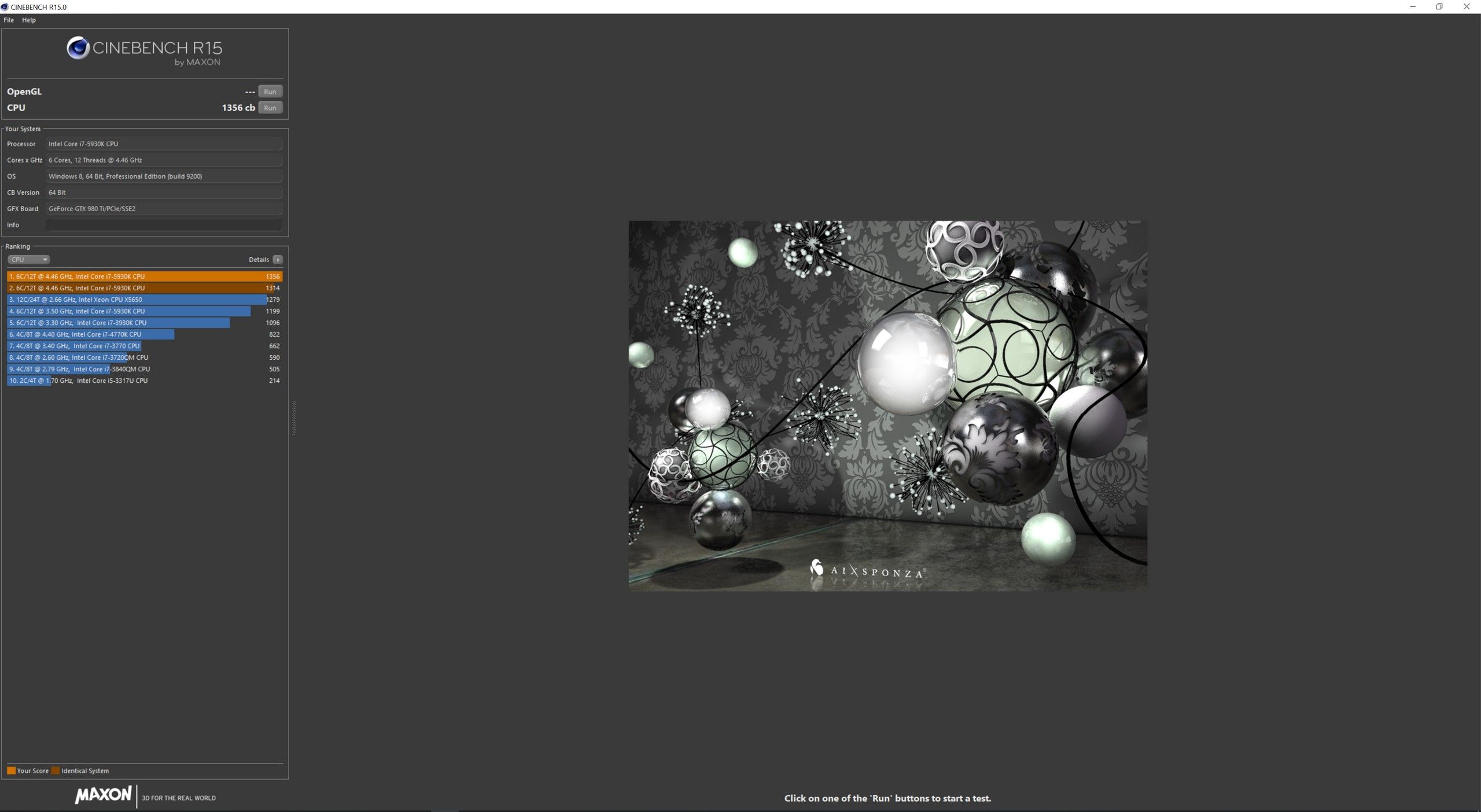Select Xeon X5650 ranking entry
The height and width of the screenshot is (812, 1481).
click(x=145, y=300)
